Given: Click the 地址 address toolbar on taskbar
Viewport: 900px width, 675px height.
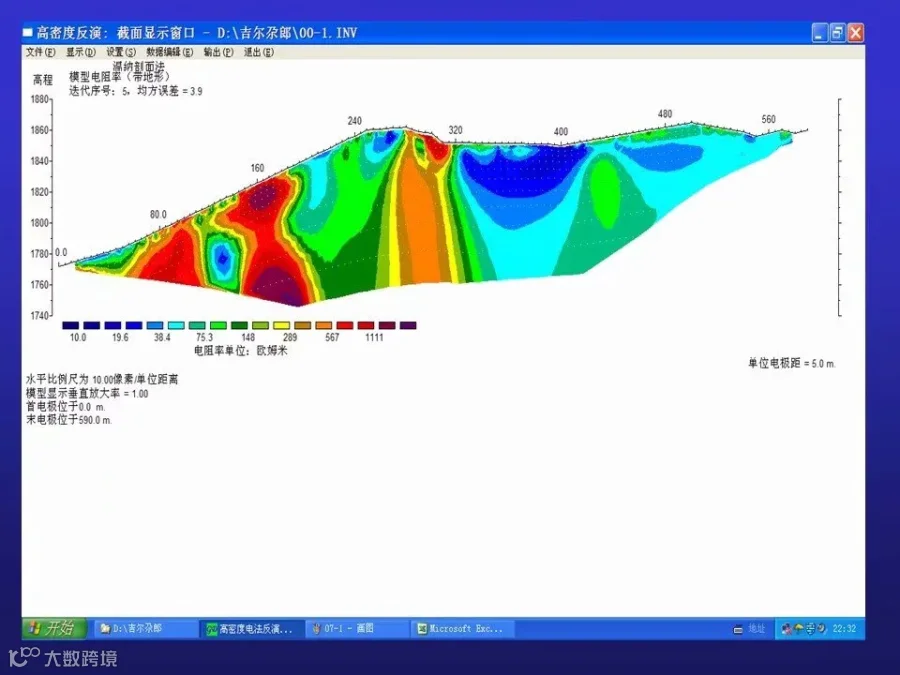Looking at the screenshot, I should click(x=750, y=629).
